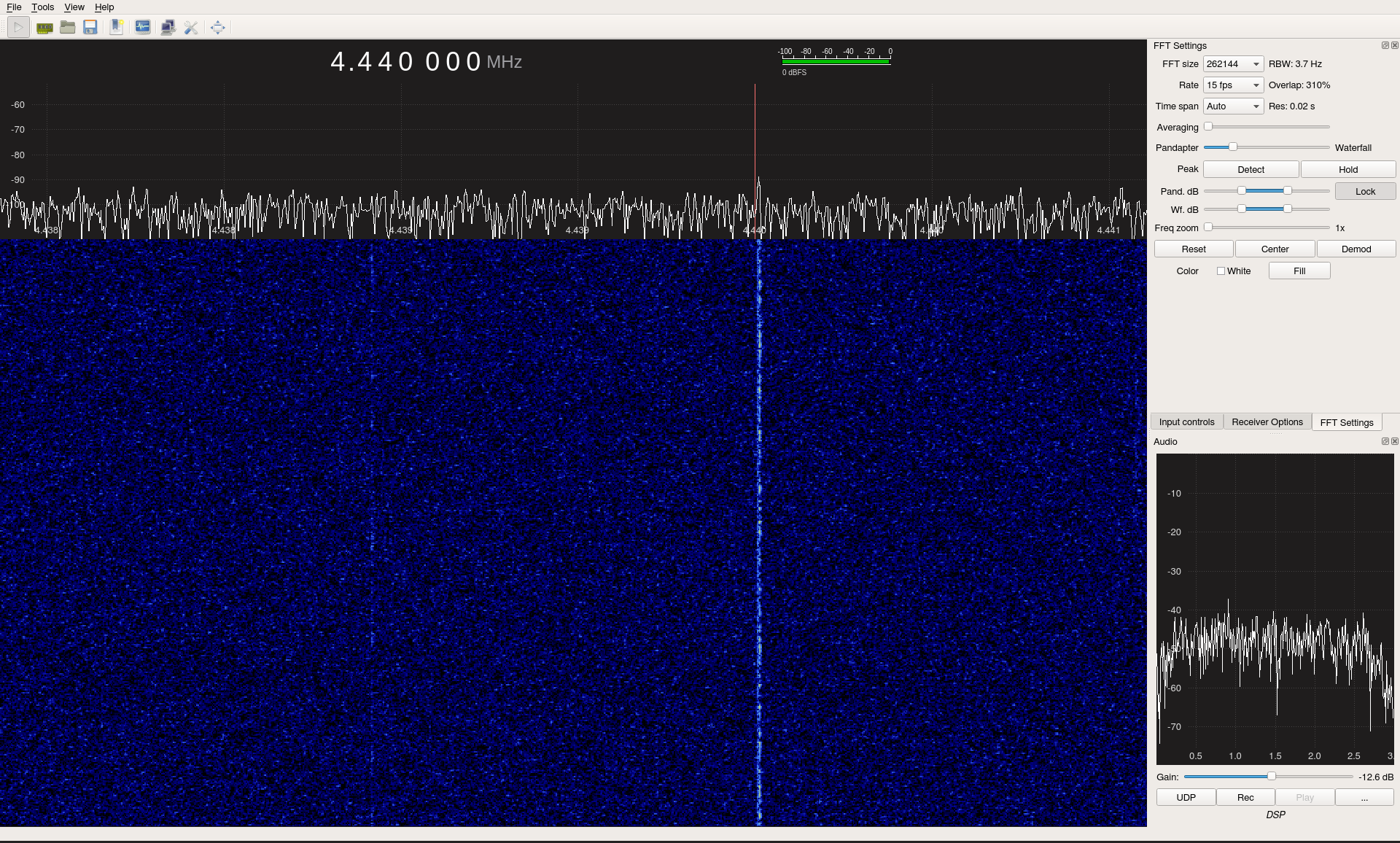The height and width of the screenshot is (843, 1400).
Task: Click the Averaging slider handle
Action: pos(1208,127)
